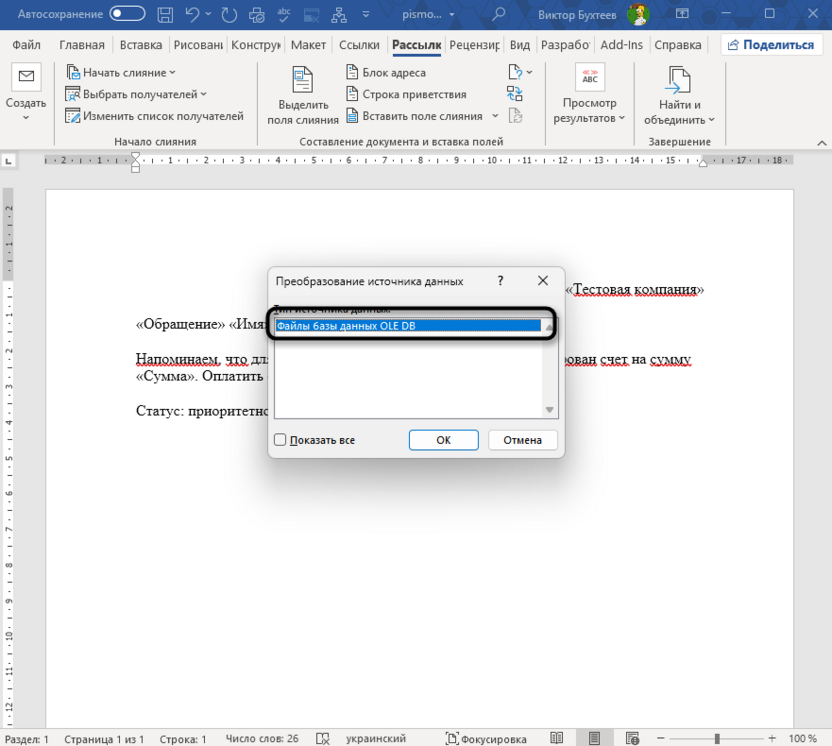Click the Undo arrow icon
Image resolution: width=832 pixels, height=746 pixels.
193,14
